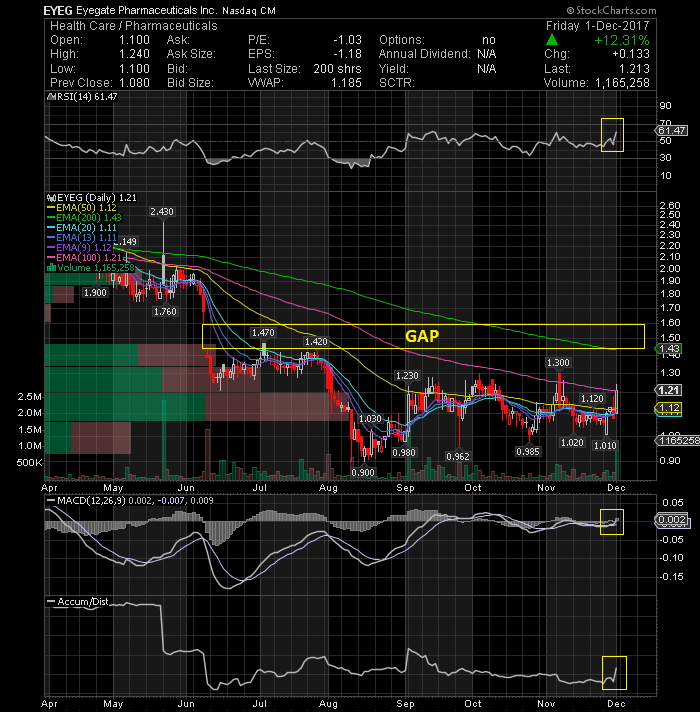This screenshot has width=700, height=712.
Task: Click the 'EYEG (Daily) 1.21' chart legend
Action: point(92,198)
